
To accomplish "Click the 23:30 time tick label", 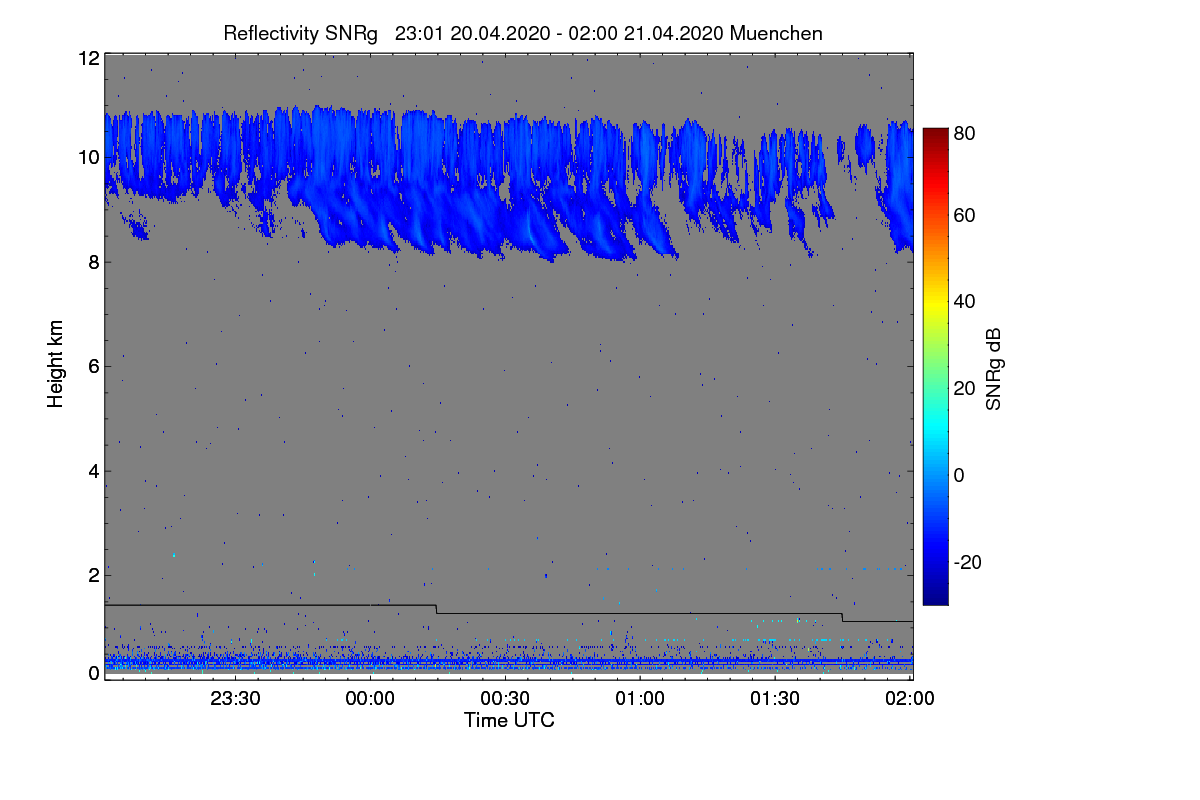I will [x=236, y=699].
